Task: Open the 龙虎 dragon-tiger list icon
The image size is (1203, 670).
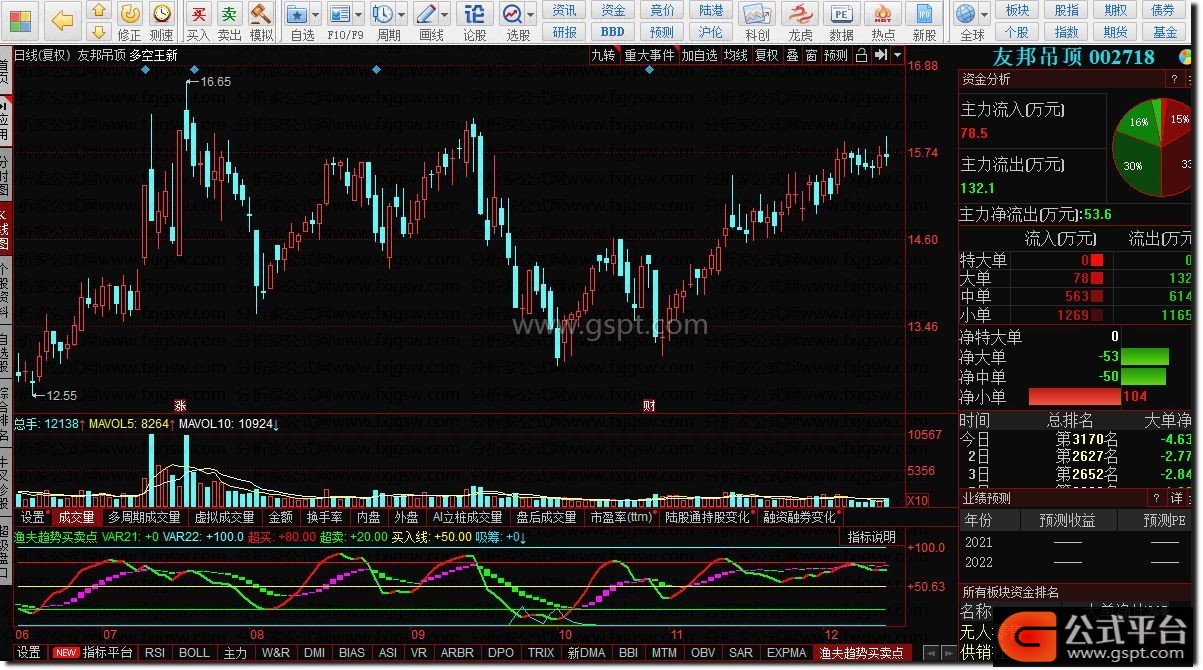Action: (800, 14)
